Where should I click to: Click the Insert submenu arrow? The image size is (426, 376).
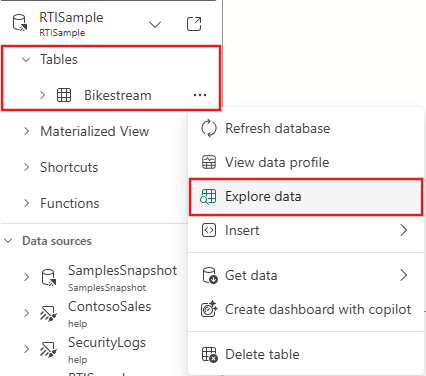[404, 230]
